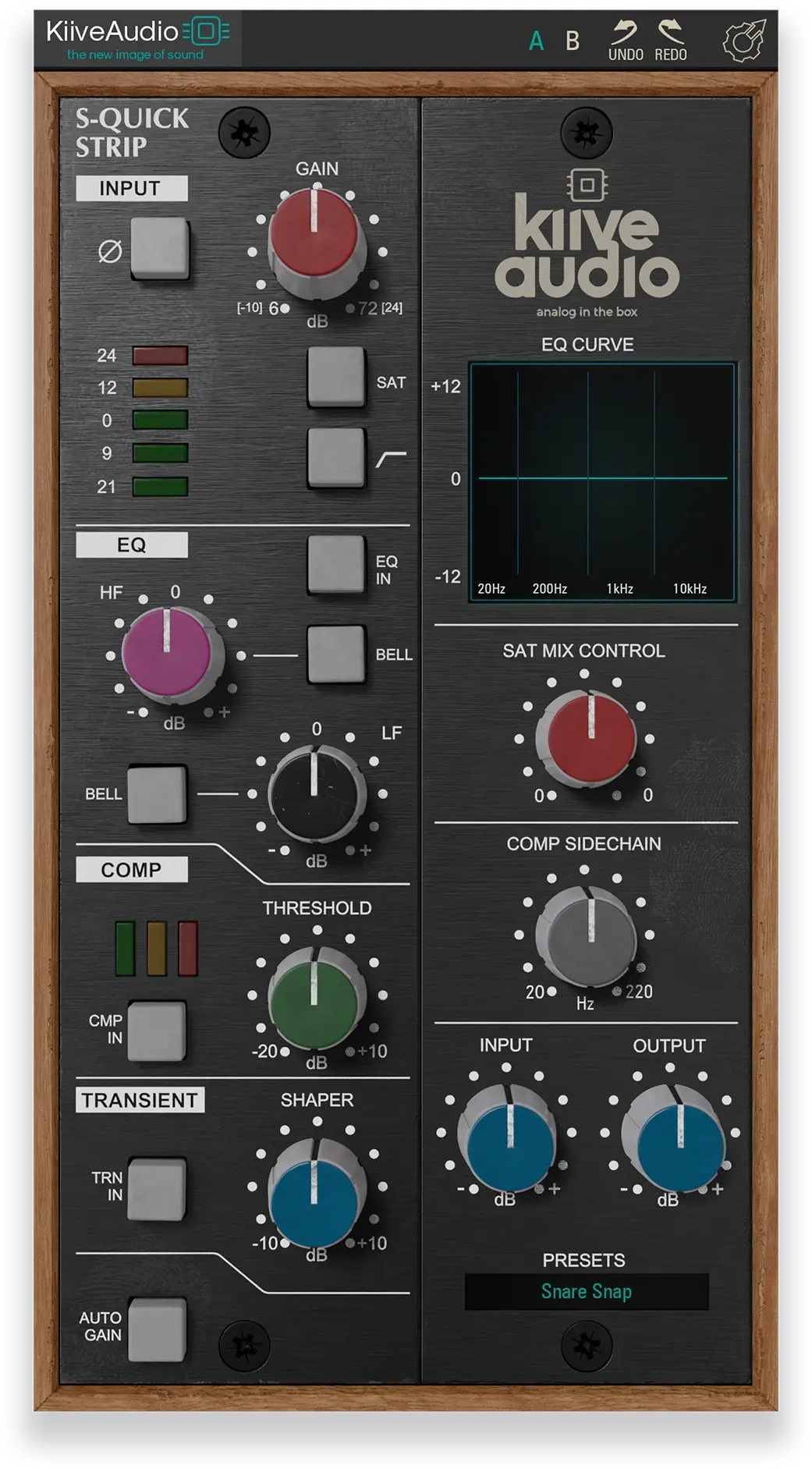Viewport: 812px width, 1469px height.
Task: Click the kiive audio center logo
Action: coord(587,242)
